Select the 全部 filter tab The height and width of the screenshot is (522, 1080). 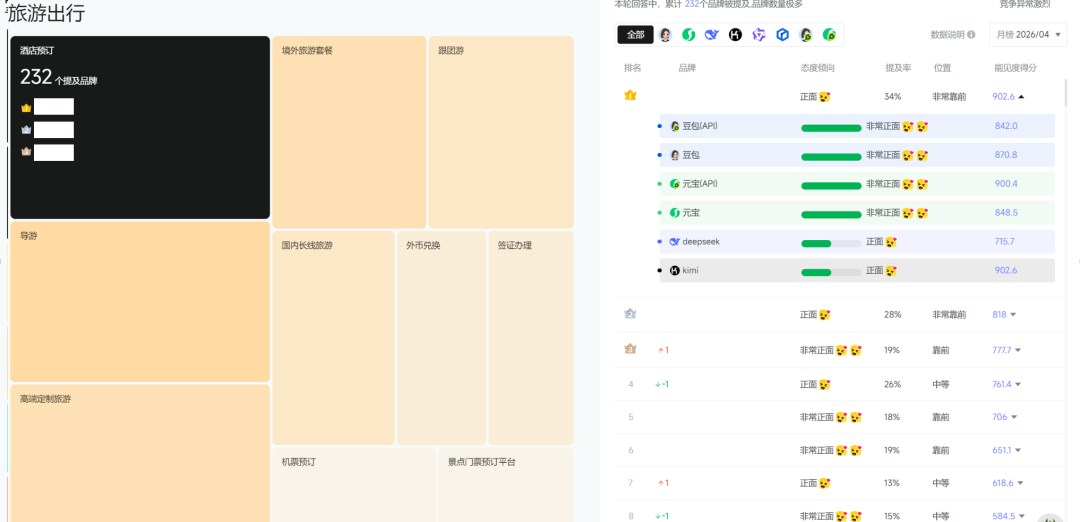tap(635, 34)
